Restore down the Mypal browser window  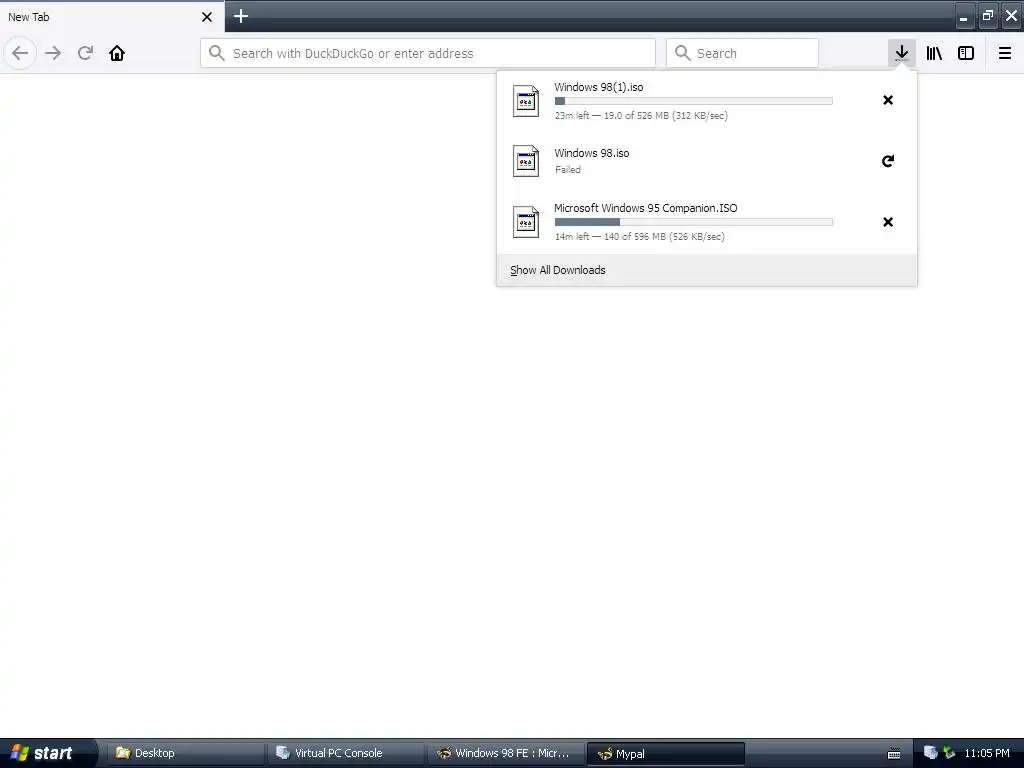pyautogui.click(x=987, y=16)
